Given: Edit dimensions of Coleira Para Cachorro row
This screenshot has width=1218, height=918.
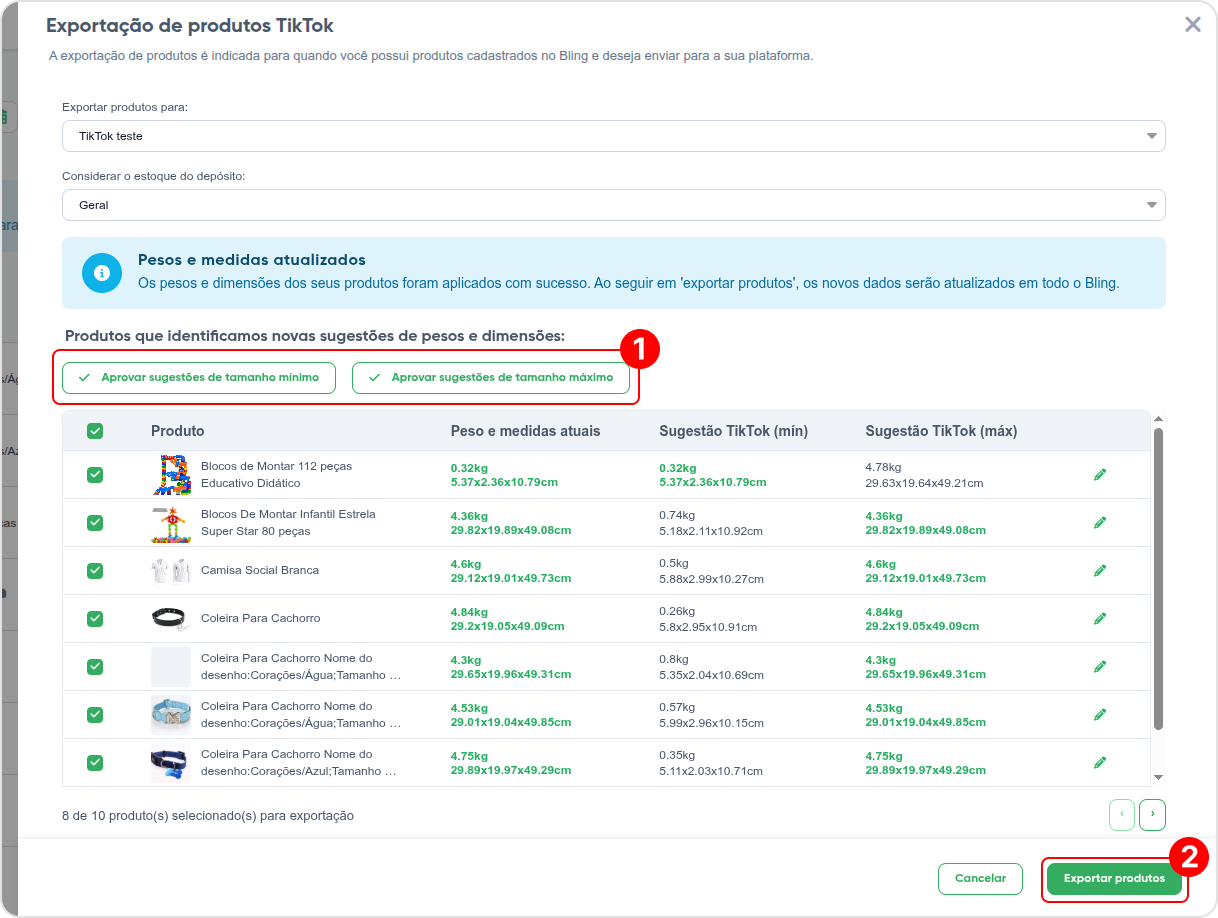Looking at the screenshot, I should [1100, 618].
